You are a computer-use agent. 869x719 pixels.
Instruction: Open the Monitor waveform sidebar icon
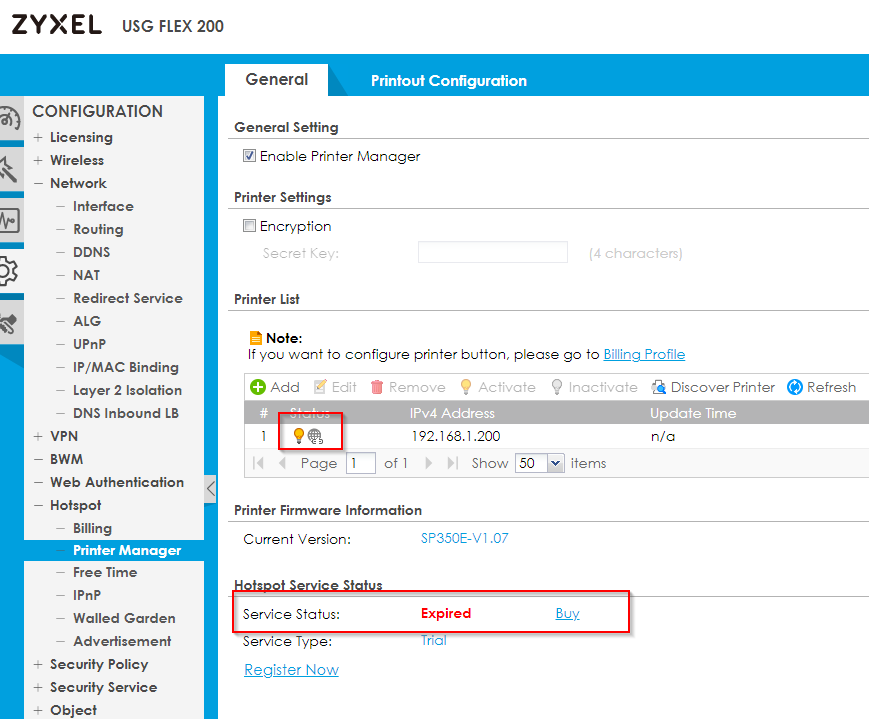pos(8,220)
